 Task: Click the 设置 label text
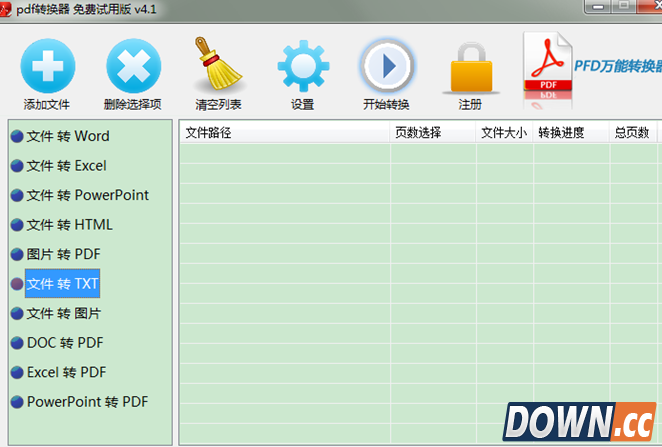(303, 104)
